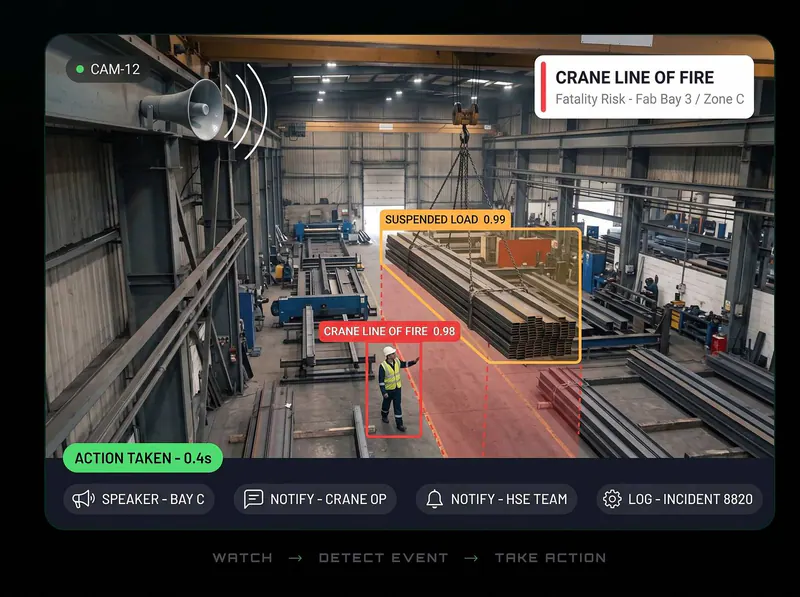The height and width of the screenshot is (597, 800).
Task: Open LOG - INCIDENT 8820 entry
Action: (x=679, y=499)
